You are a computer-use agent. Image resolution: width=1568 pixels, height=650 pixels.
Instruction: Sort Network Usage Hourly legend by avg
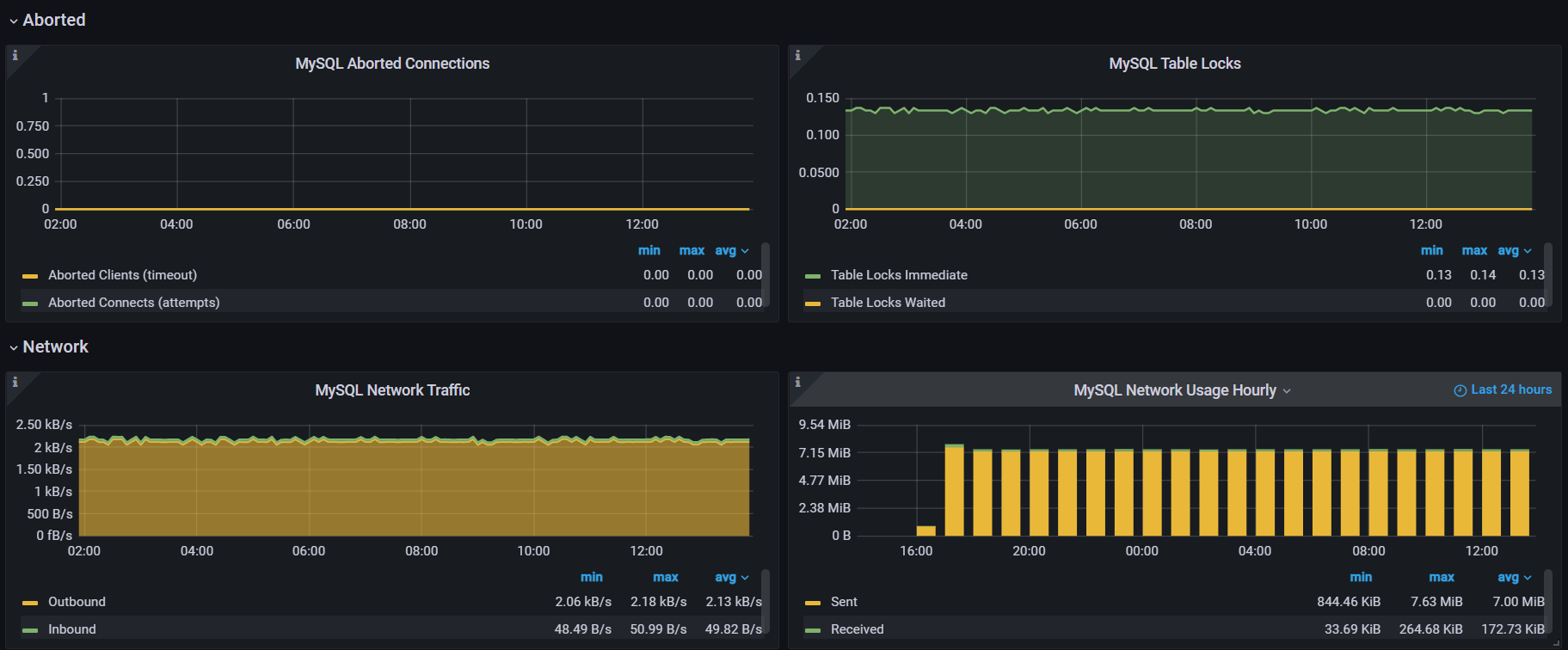(x=1514, y=577)
